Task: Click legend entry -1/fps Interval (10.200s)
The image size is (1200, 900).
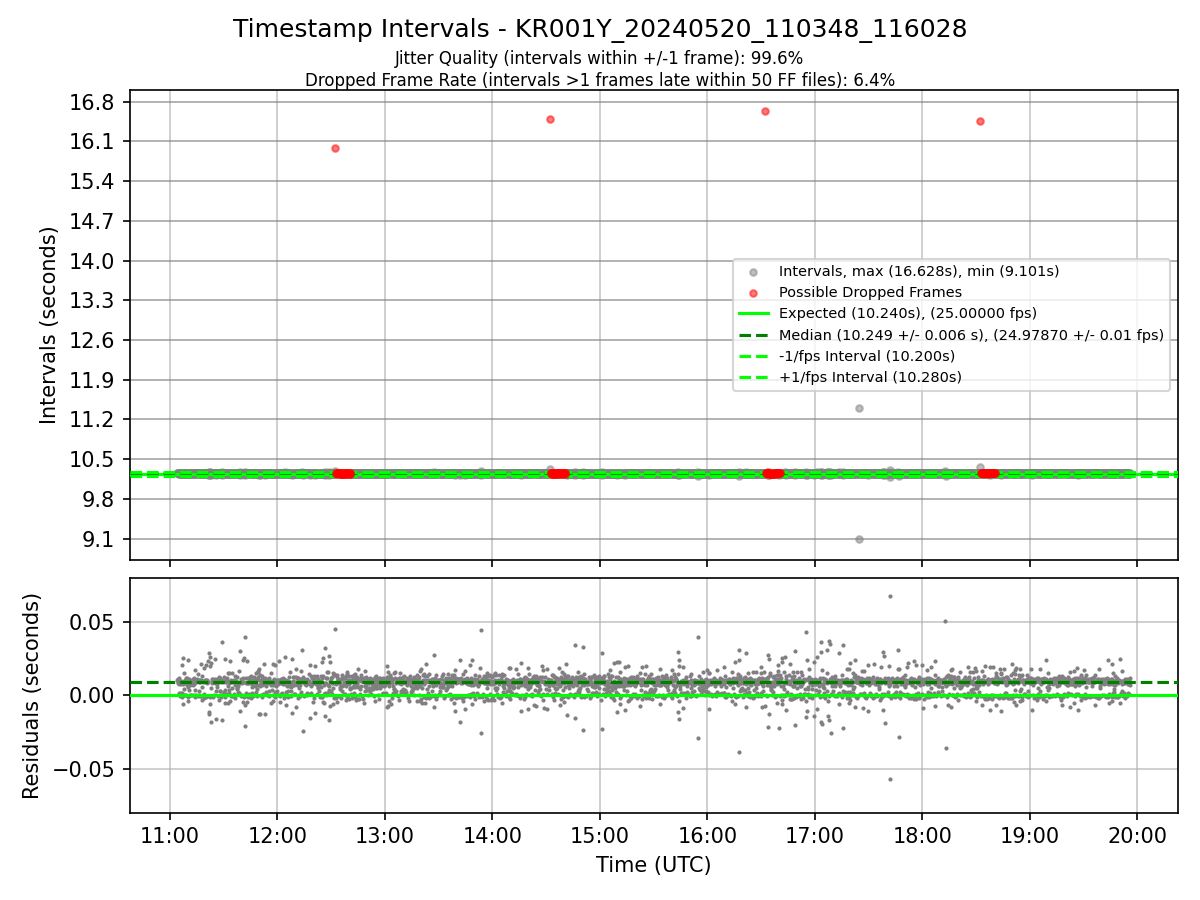Action: (x=866, y=356)
